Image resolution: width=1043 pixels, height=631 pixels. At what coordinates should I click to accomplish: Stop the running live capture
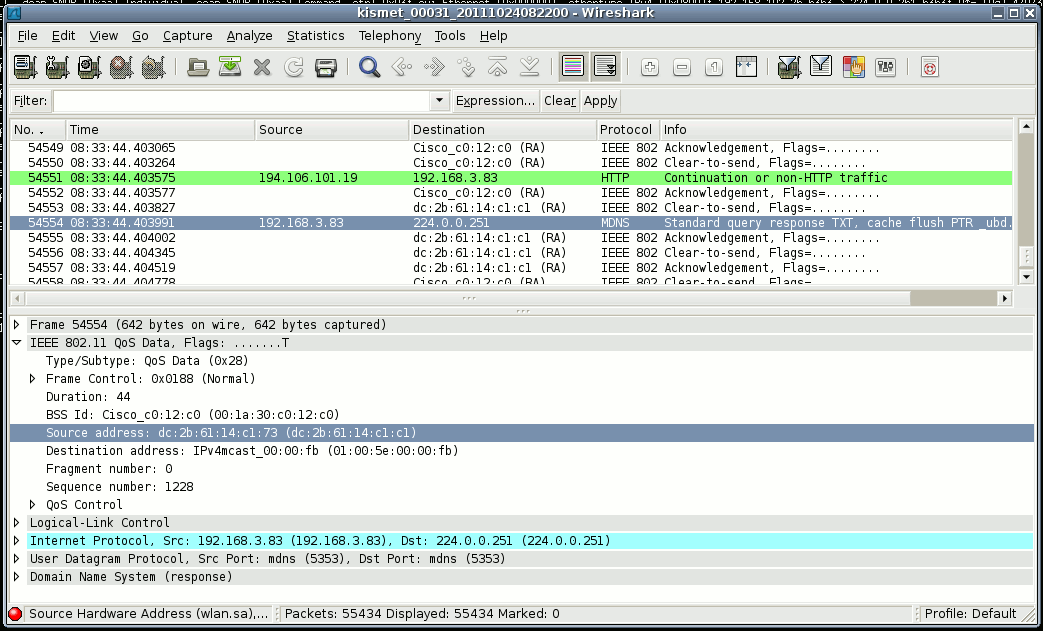[x=121, y=67]
